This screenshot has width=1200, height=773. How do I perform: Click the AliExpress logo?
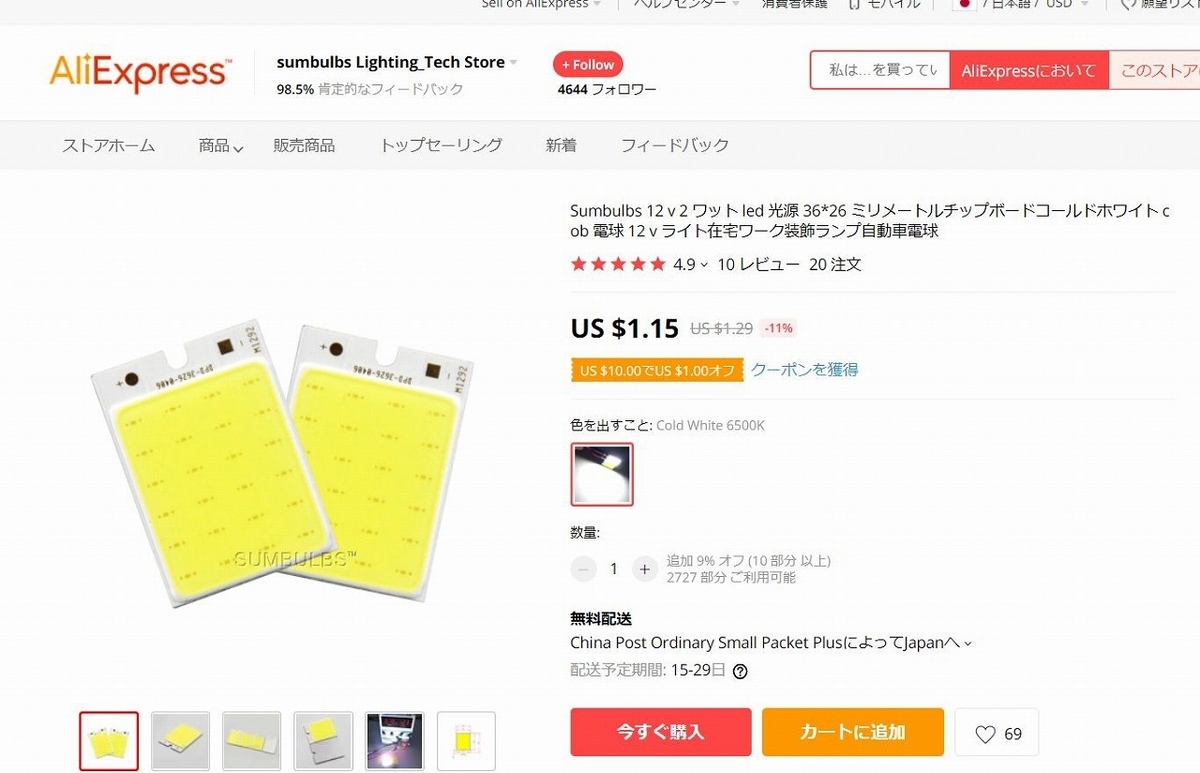(140, 73)
